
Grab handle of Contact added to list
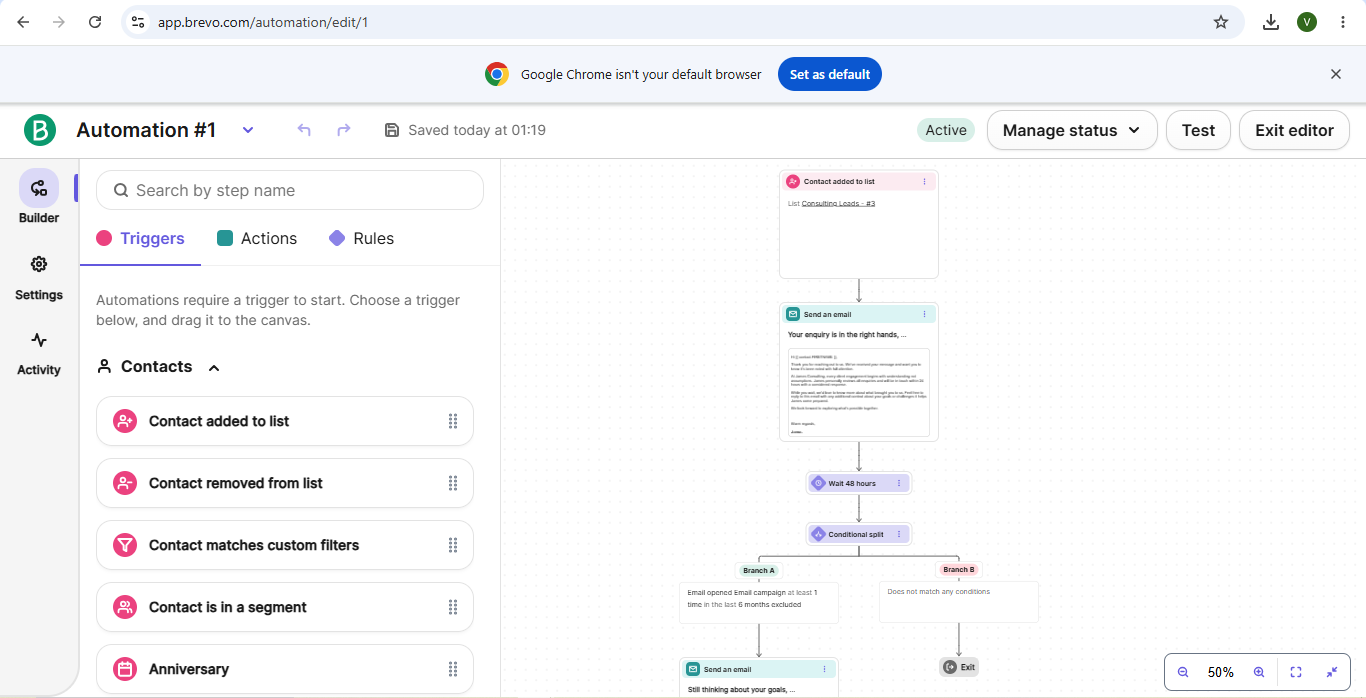[453, 421]
